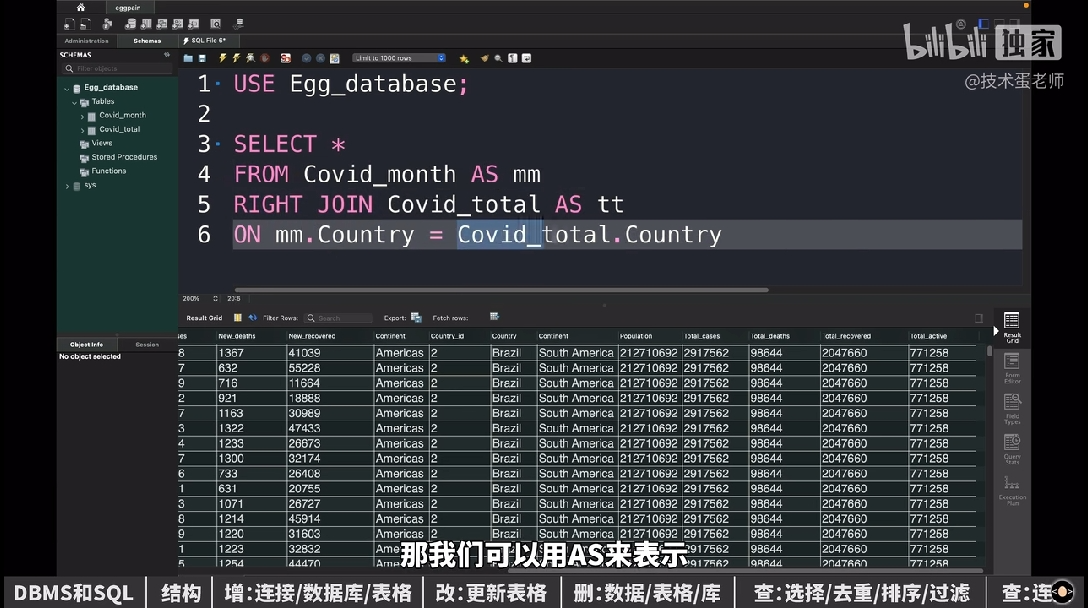Open a new SQL query tab icon
Image resolution: width=1088 pixels, height=608 pixels.
click(69, 23)
